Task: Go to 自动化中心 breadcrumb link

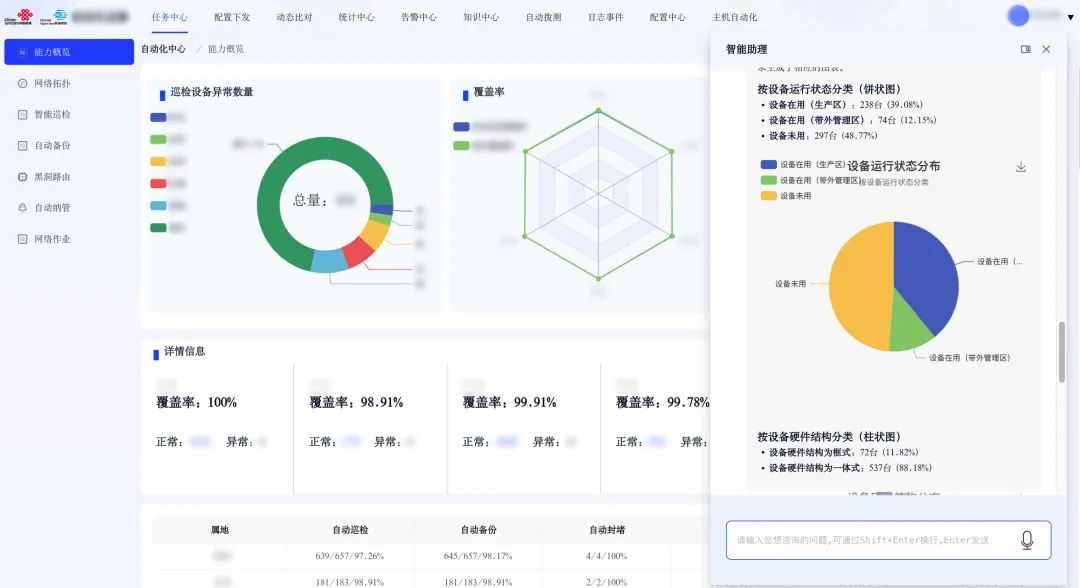Action: click(x=163, y=49)
